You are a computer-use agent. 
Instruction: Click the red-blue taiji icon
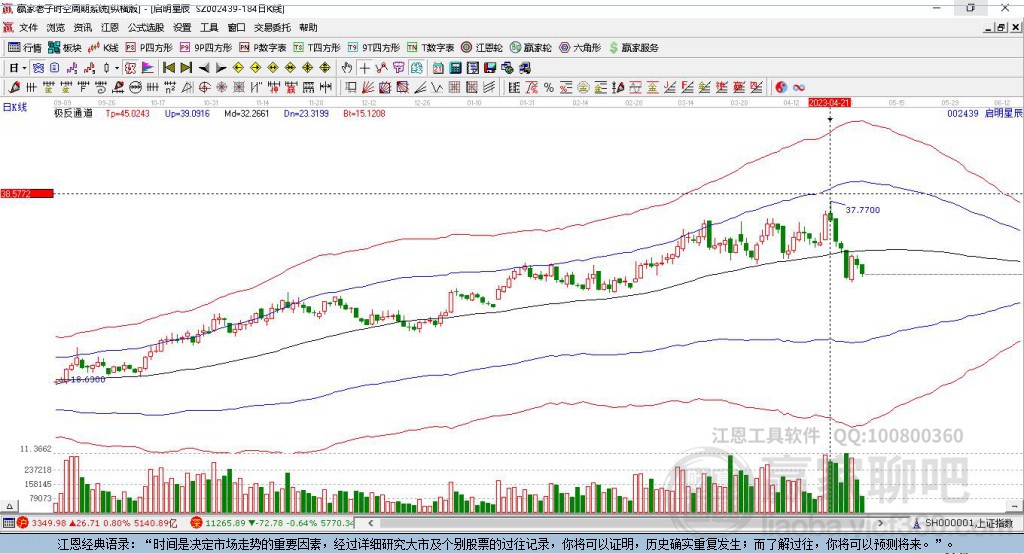click(781, 88)
